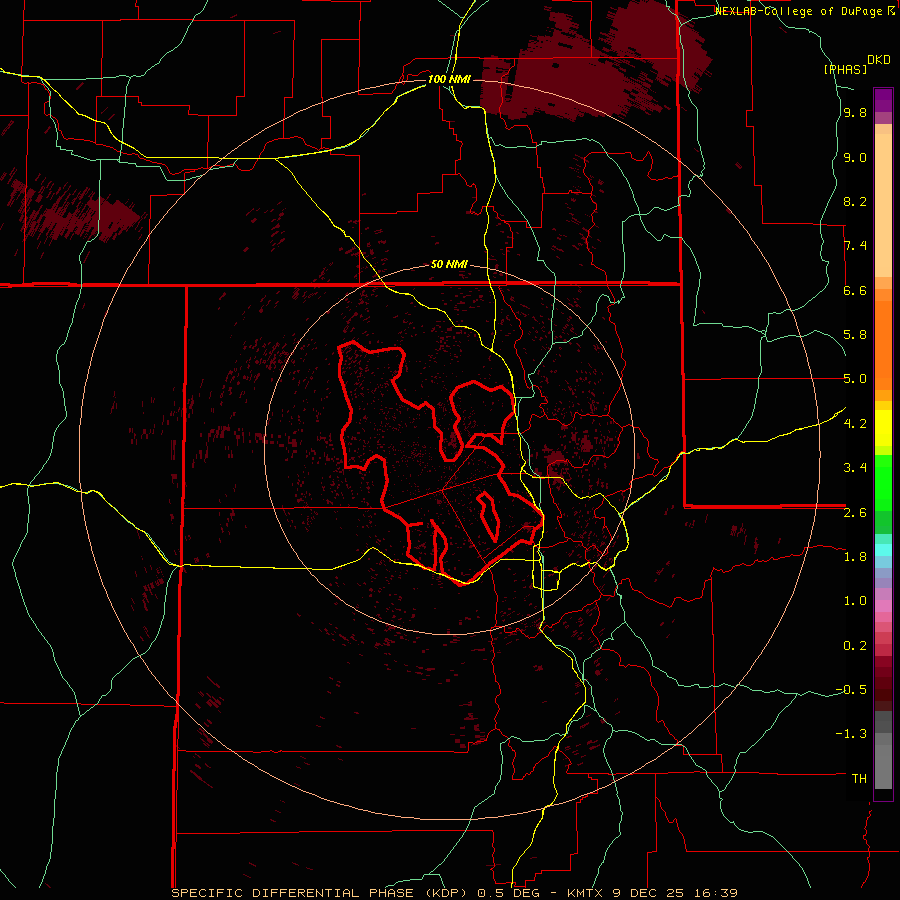Viewport: 900px width, 900px height.
Task: Click the green segment of color bar
Action: (x=883, y=483)
